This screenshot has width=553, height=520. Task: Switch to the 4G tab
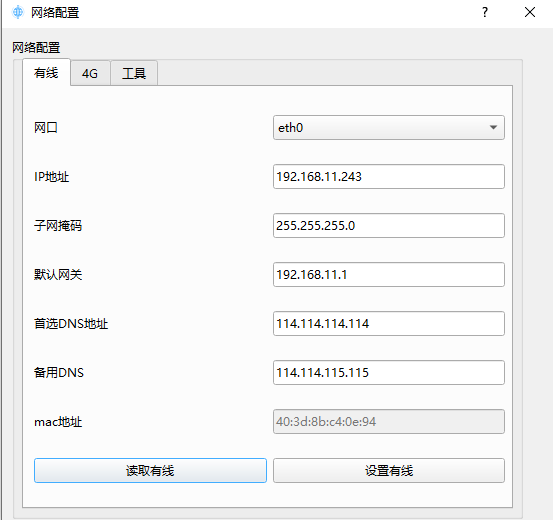[x=90, y=73]
